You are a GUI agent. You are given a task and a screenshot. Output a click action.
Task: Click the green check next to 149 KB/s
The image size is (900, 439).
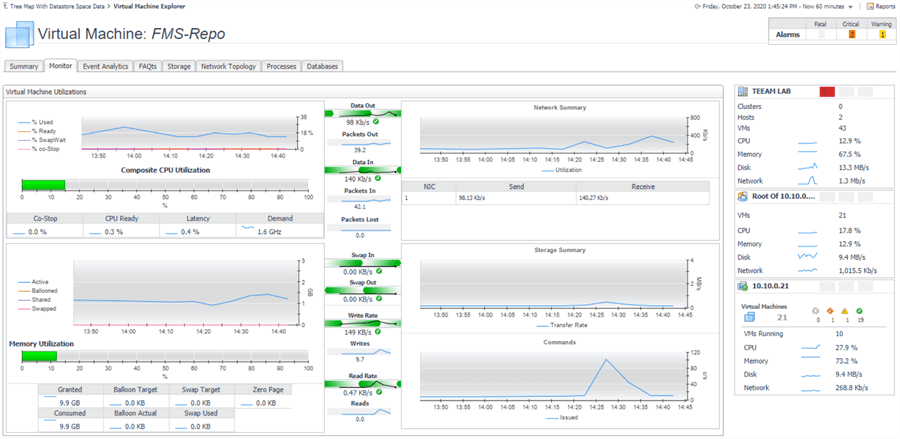tap(378, 332)
